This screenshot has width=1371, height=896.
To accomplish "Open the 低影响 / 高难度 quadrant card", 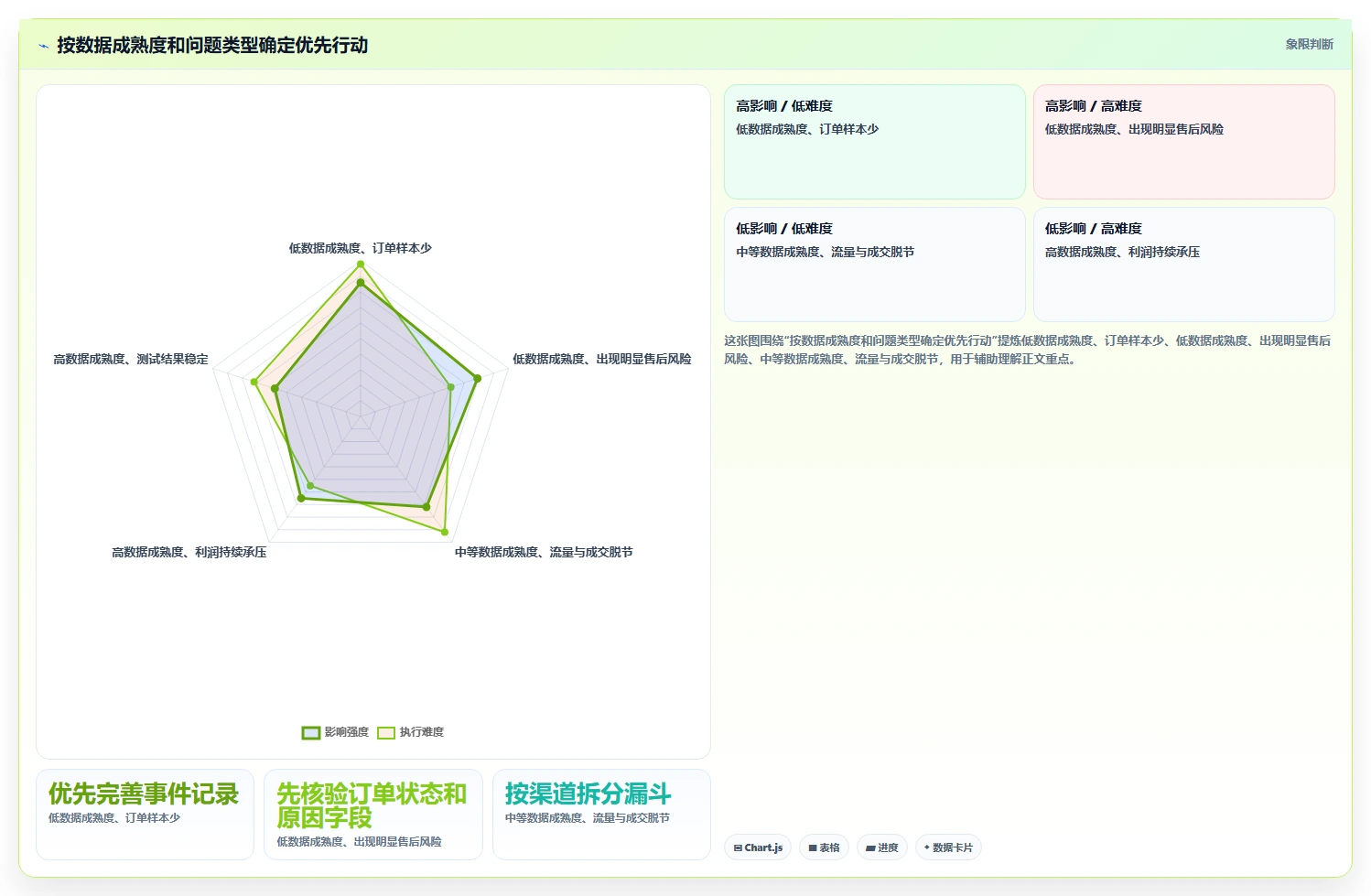I will (x=1183, y=264).
